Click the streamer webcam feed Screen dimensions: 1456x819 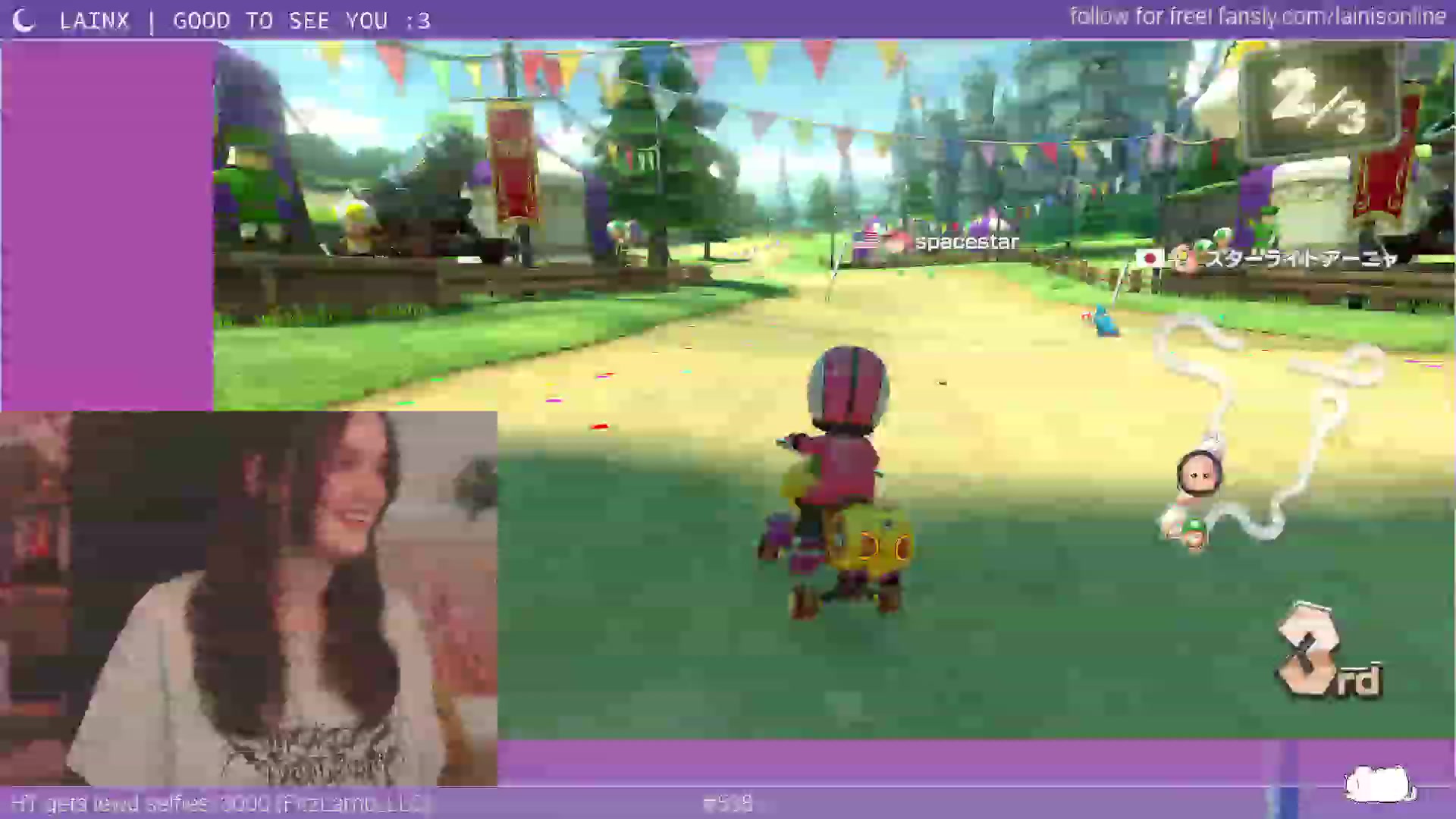249,599
